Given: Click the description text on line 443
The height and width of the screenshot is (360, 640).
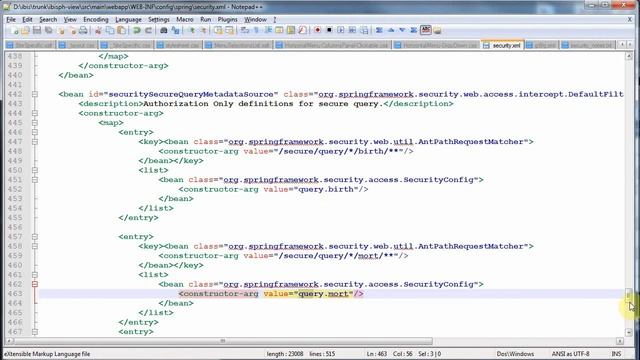Looking at the screenshot, I should point(263,104).
